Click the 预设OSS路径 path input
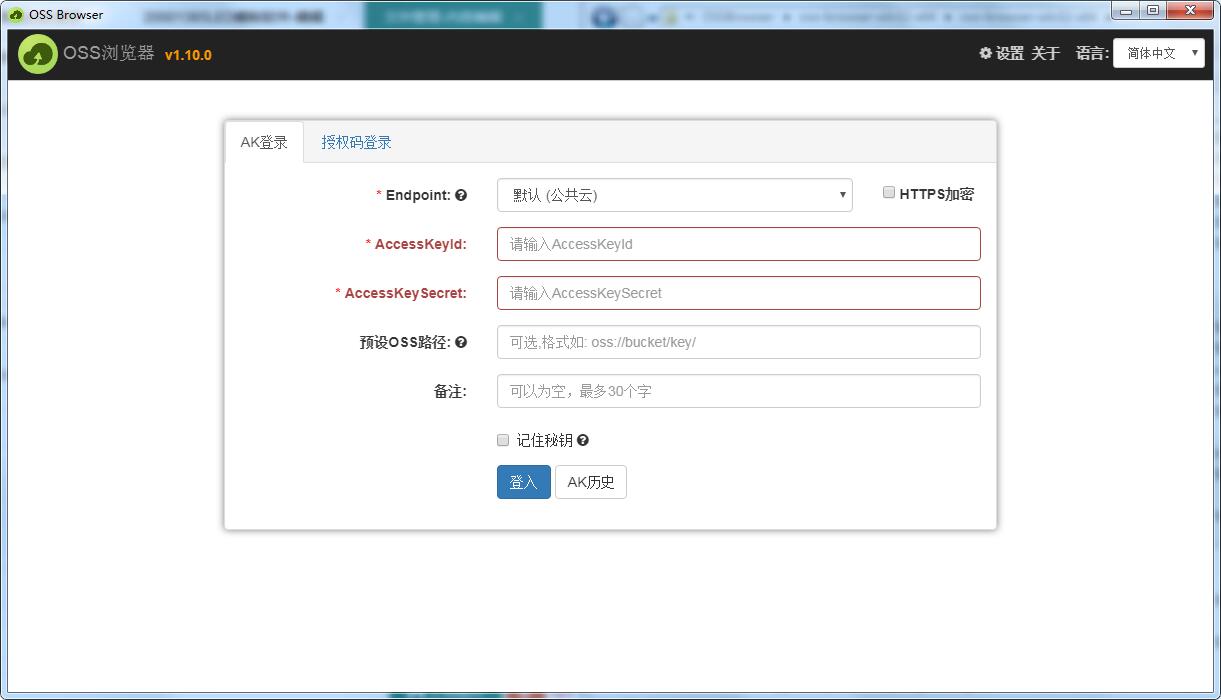Image resolution: width=1221 pixels, height=700 pixels. (738, 342)
